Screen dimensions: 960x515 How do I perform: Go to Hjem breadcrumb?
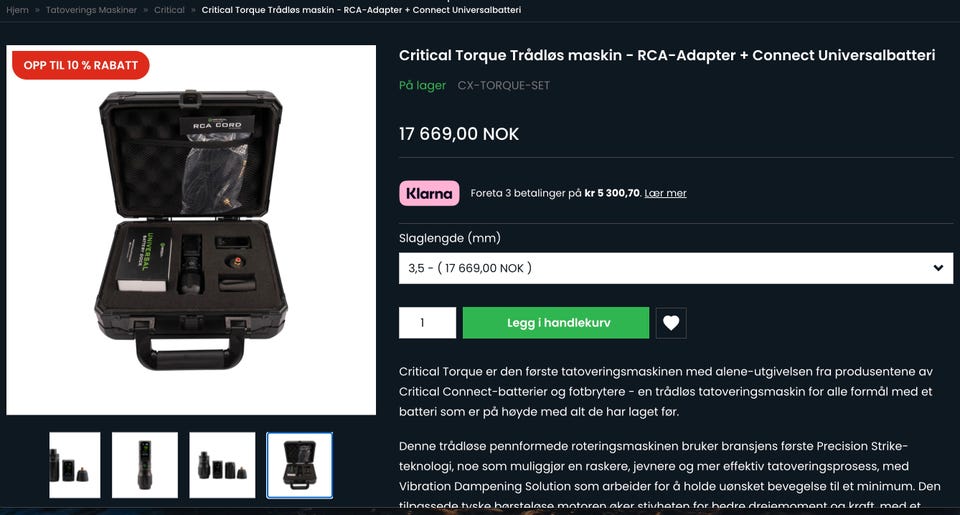[x=17, y=10]
